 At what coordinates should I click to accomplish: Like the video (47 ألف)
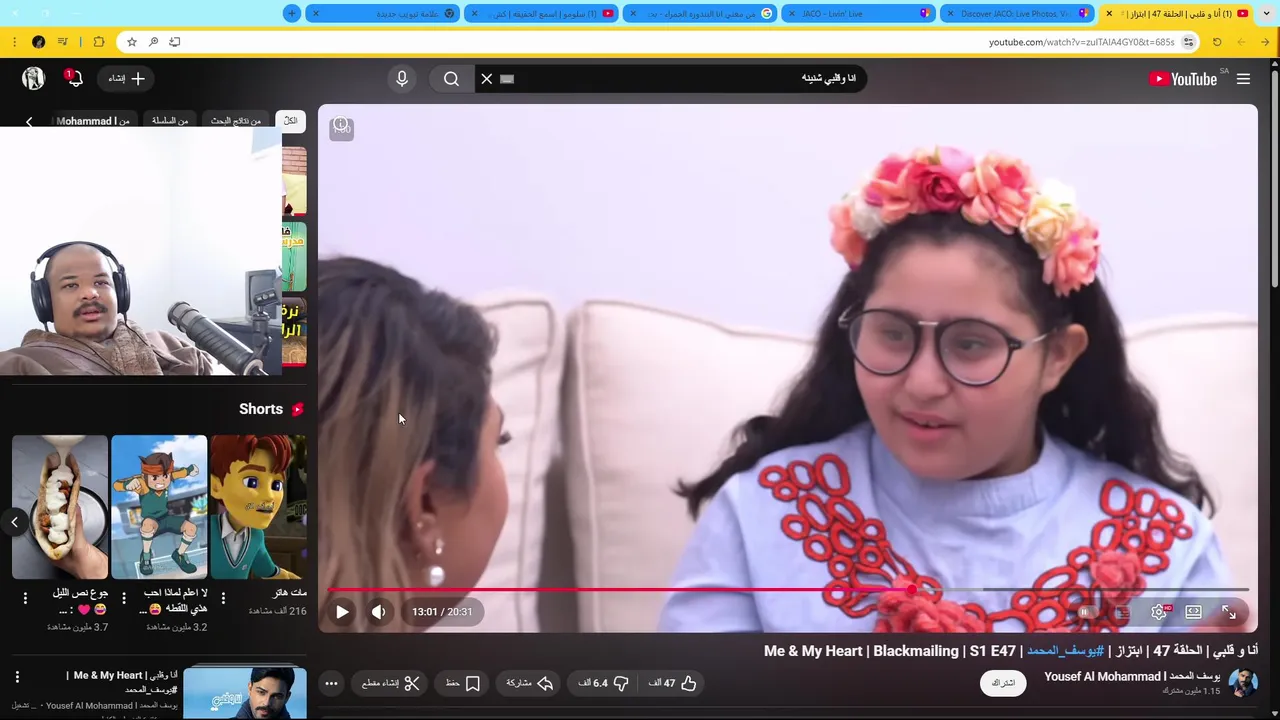click(671, 683)
